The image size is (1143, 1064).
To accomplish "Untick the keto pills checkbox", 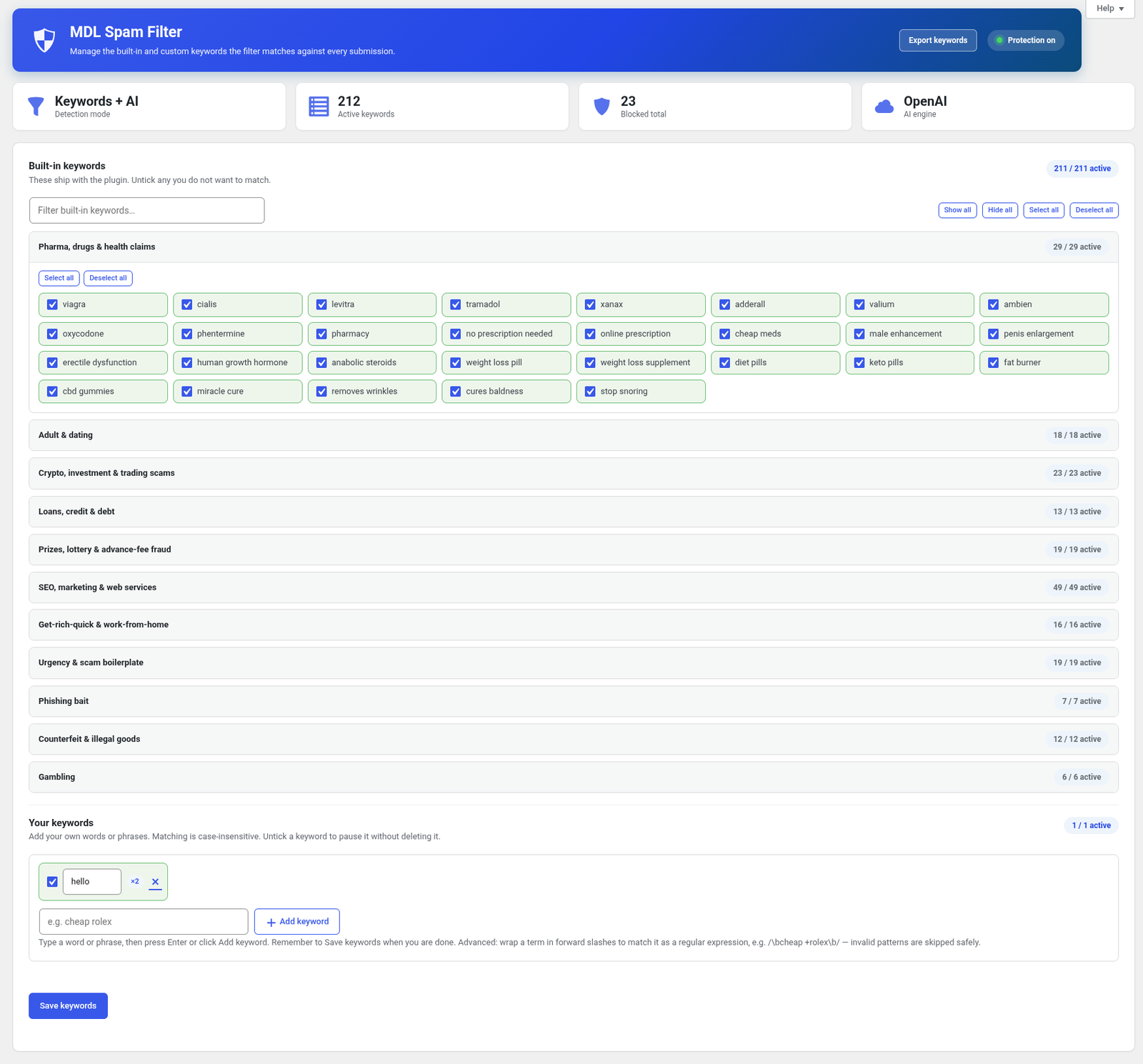I will [x=859, y=362].
